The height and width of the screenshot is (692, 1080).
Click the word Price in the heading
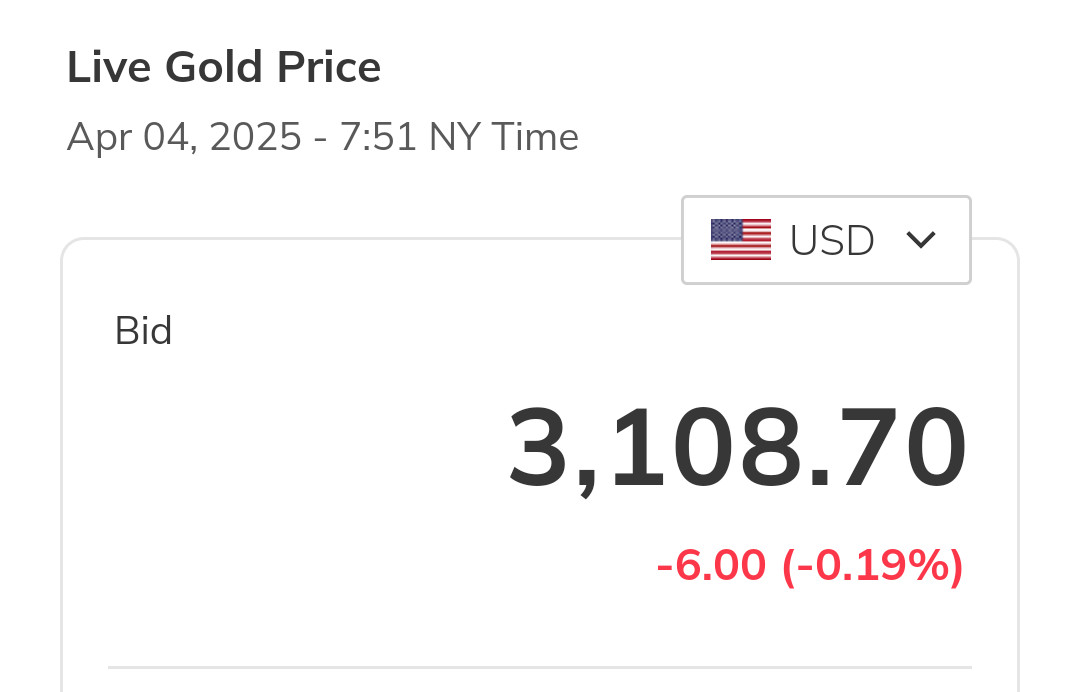pyautogui.click(x=330, y=68)
